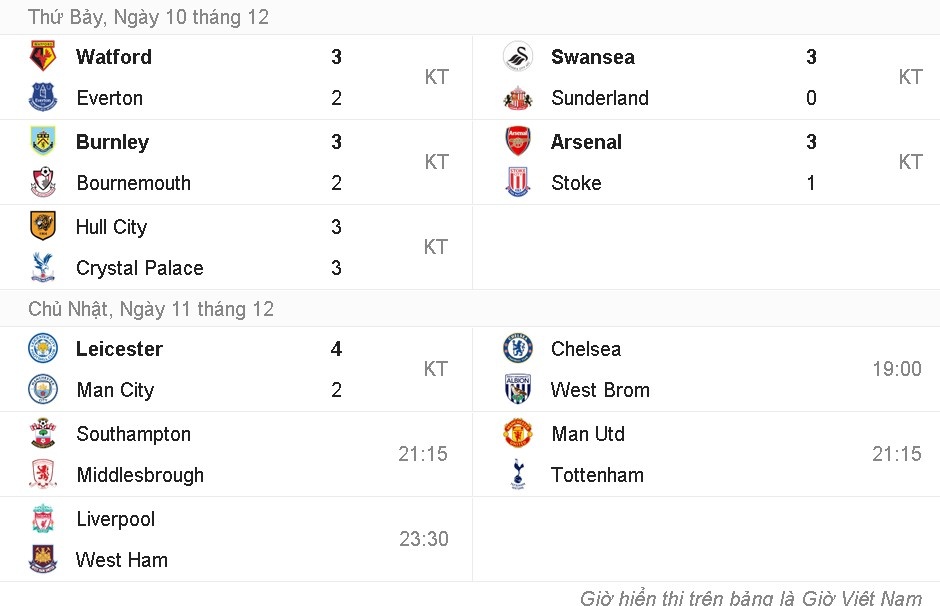
Task: Select the Everton badge icon
Action: [42, 97]
